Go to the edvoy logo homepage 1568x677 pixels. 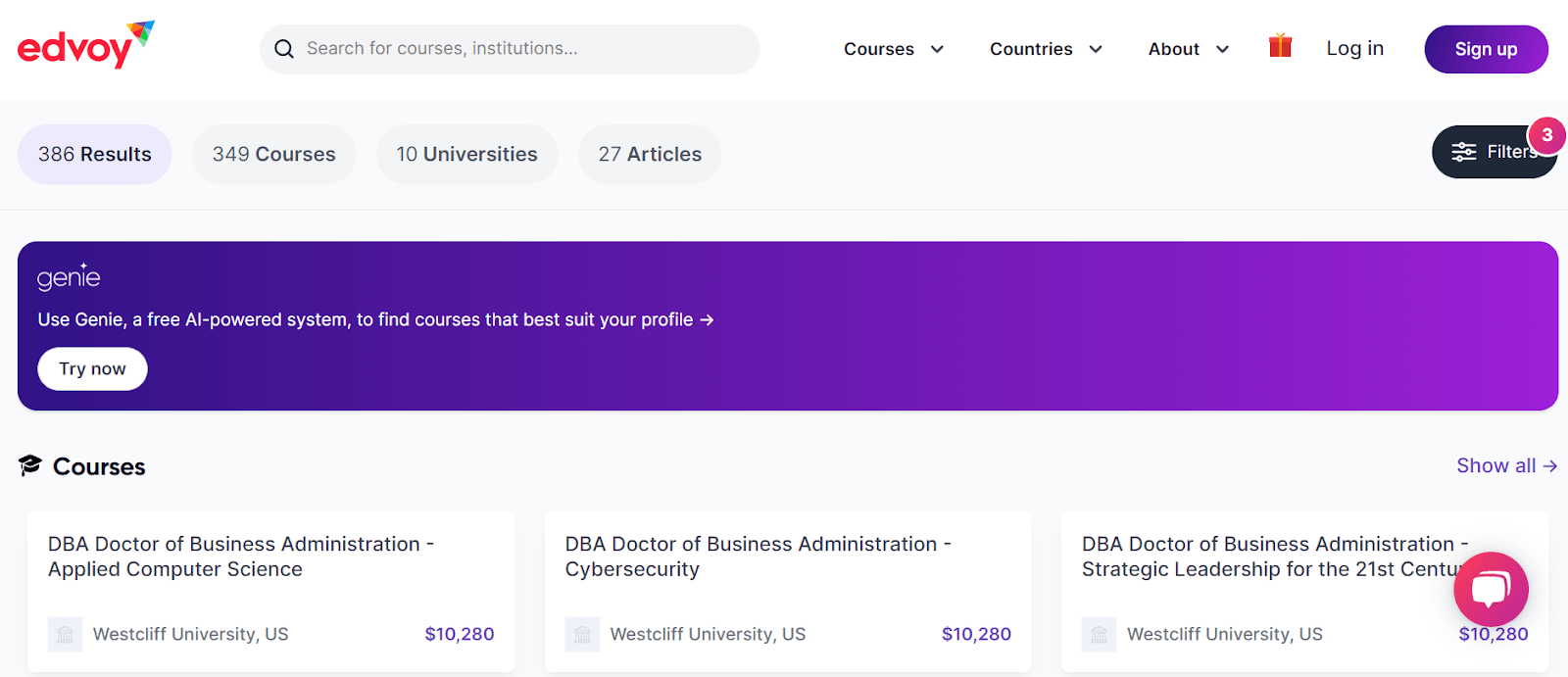click(x=86, y=45)
